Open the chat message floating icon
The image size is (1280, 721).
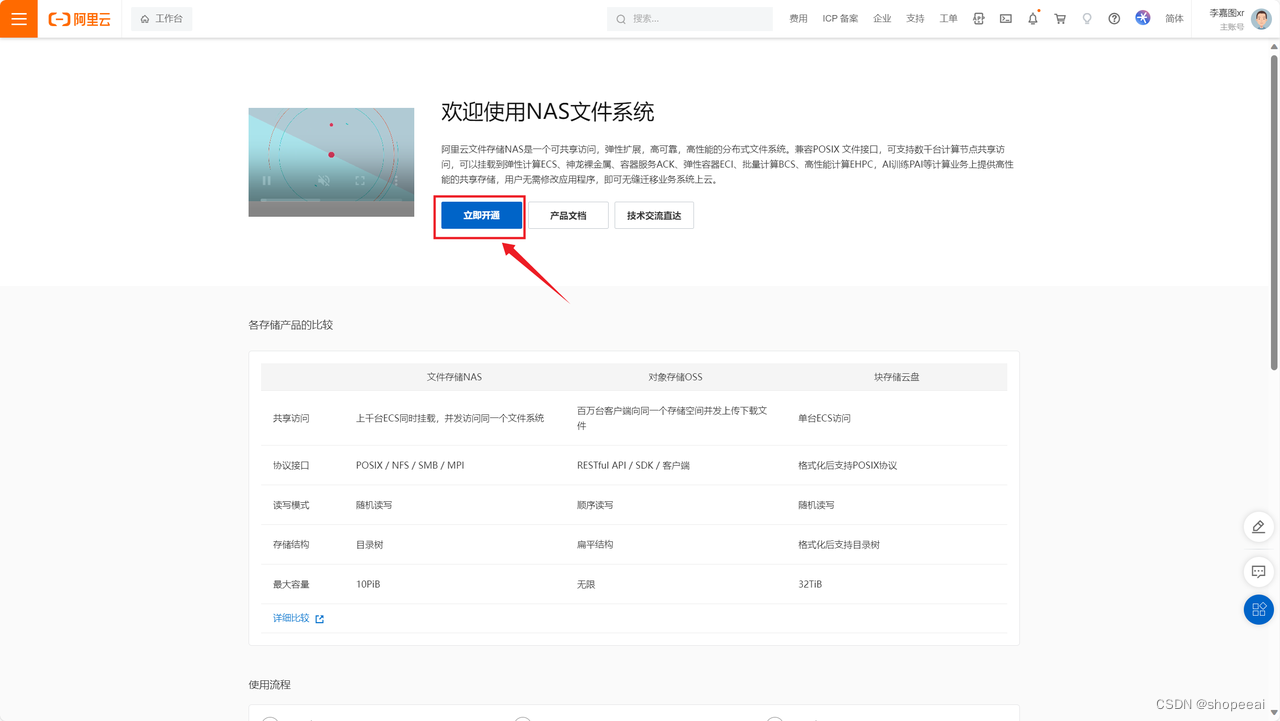1258,571
